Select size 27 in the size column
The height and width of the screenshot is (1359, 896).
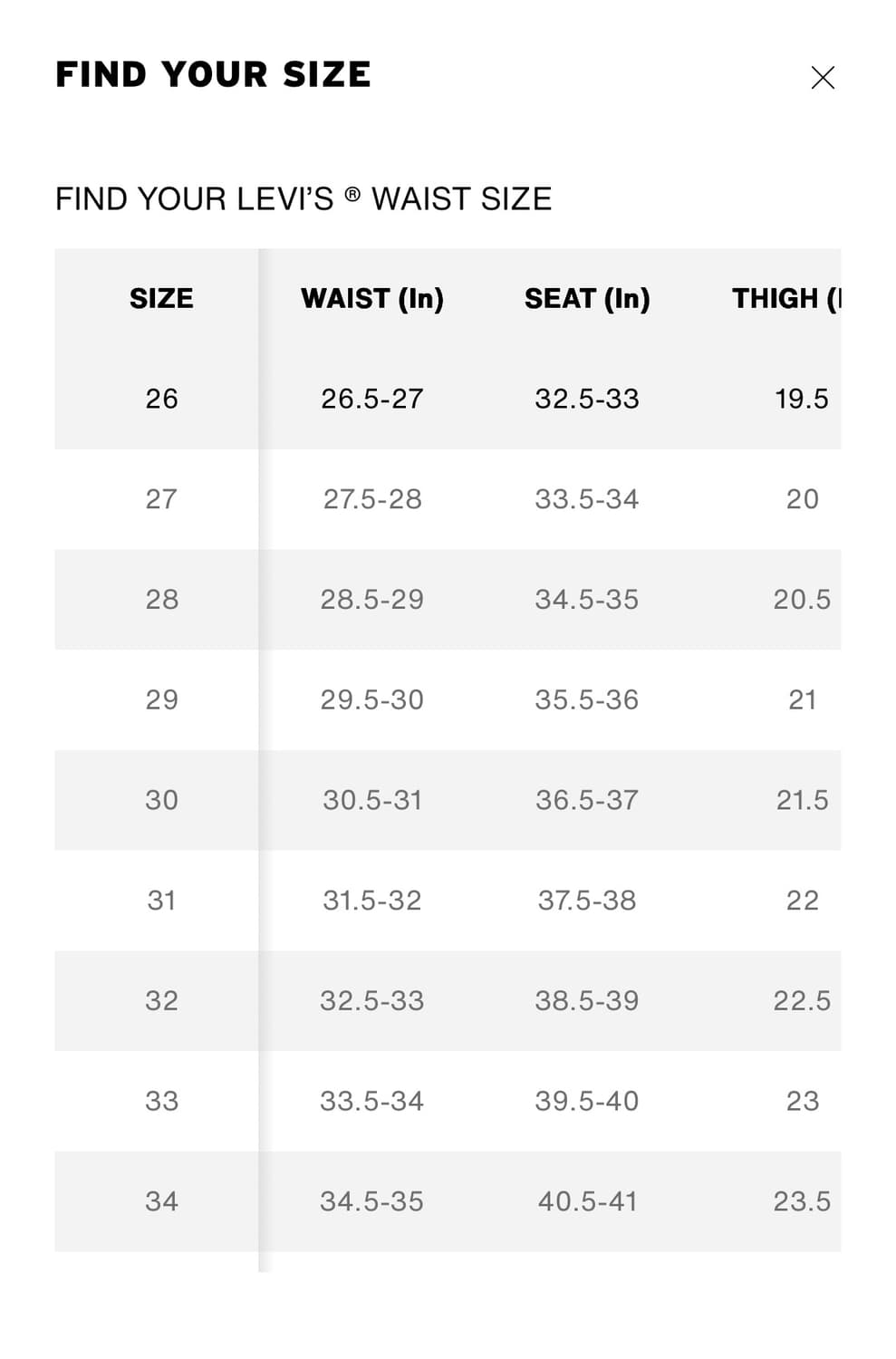[x=161, y=499]
